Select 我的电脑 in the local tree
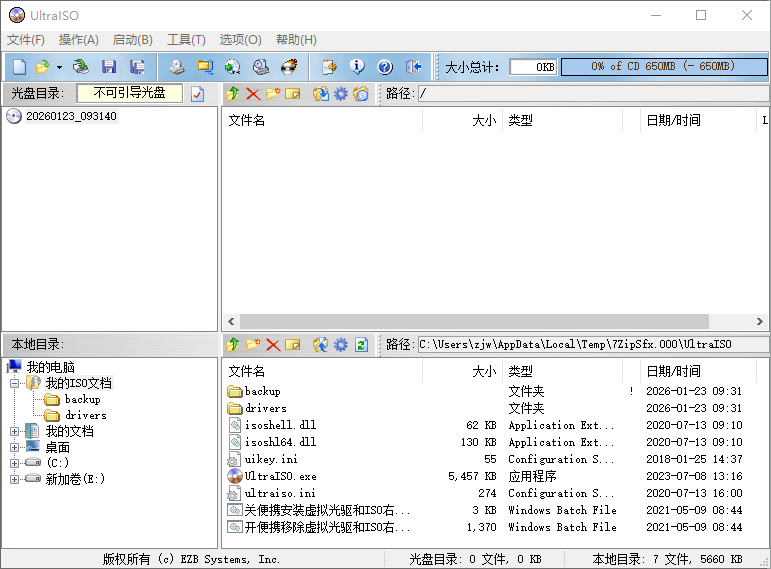Screen dimensions: 771x569 [50, 367]
